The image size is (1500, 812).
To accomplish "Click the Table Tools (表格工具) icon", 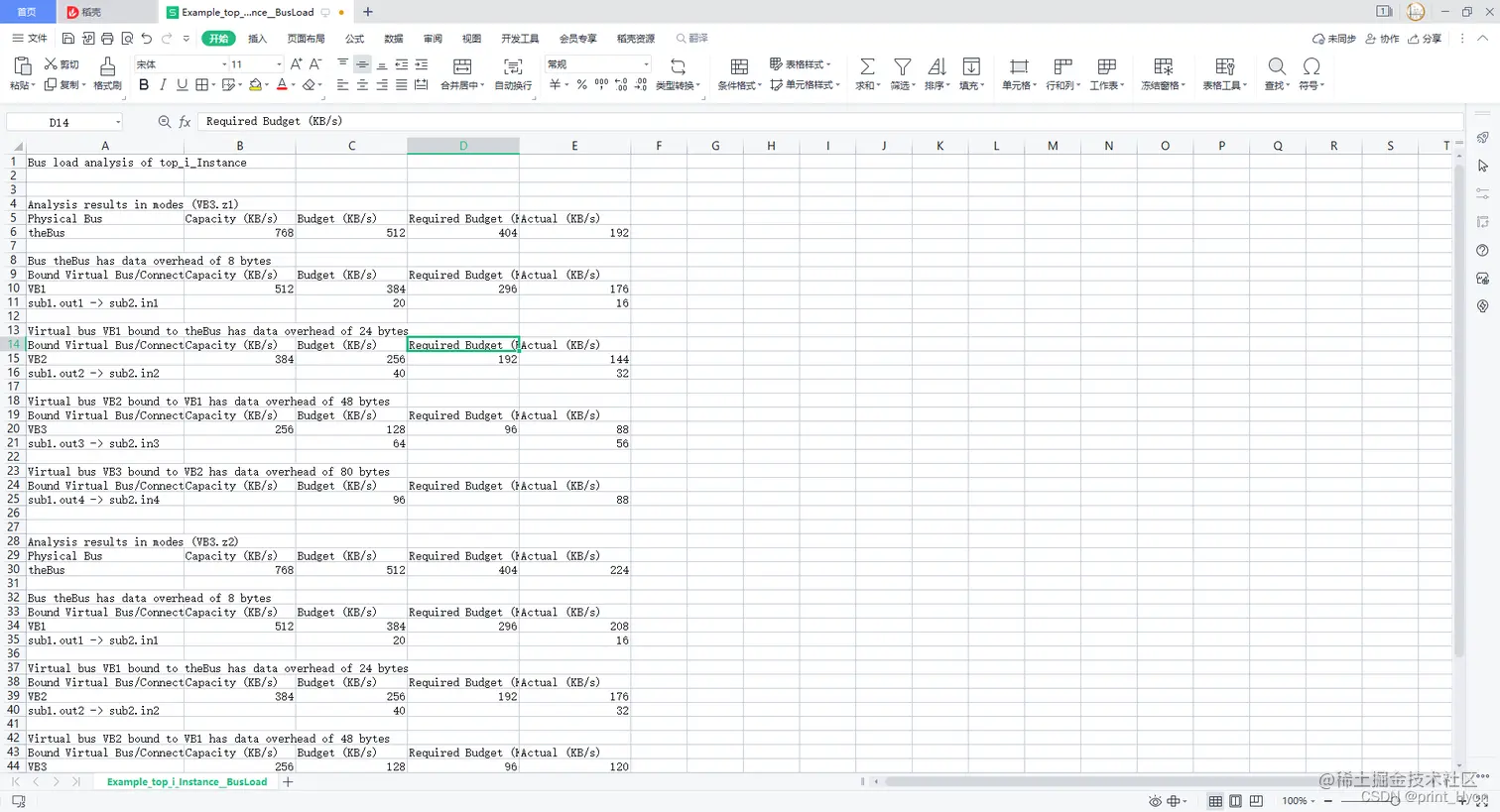I will coord(1225,66).
